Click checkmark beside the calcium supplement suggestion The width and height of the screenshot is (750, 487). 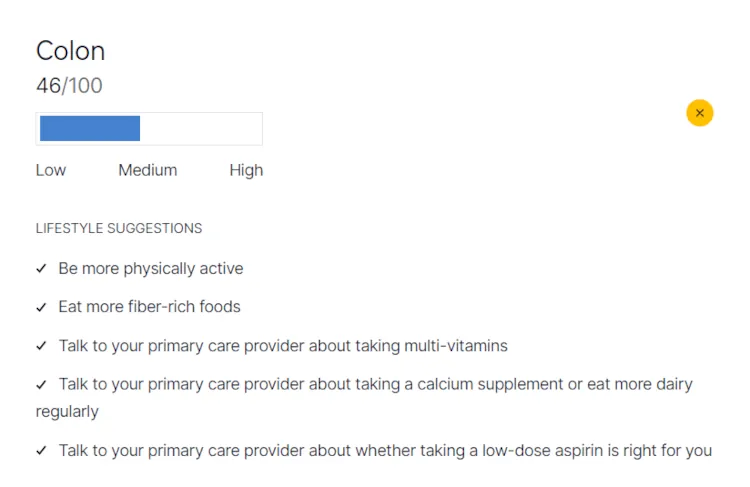point(42,385)
